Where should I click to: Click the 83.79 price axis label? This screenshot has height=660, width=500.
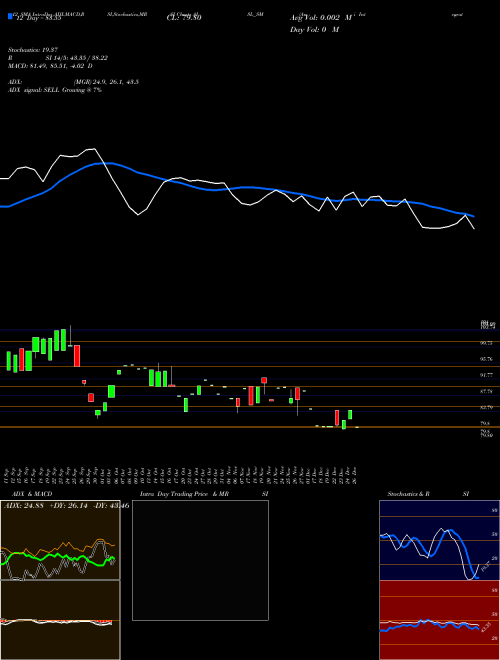[x=487, y=407]
